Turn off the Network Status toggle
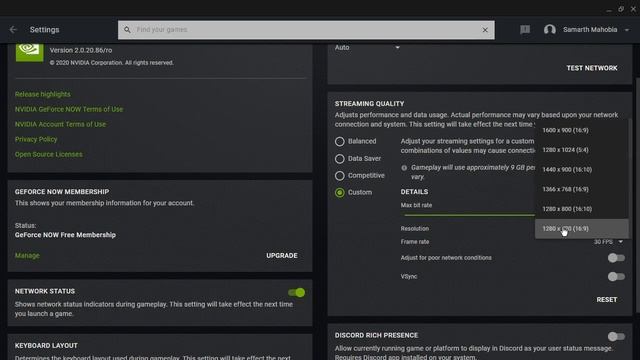 [296, 293]
